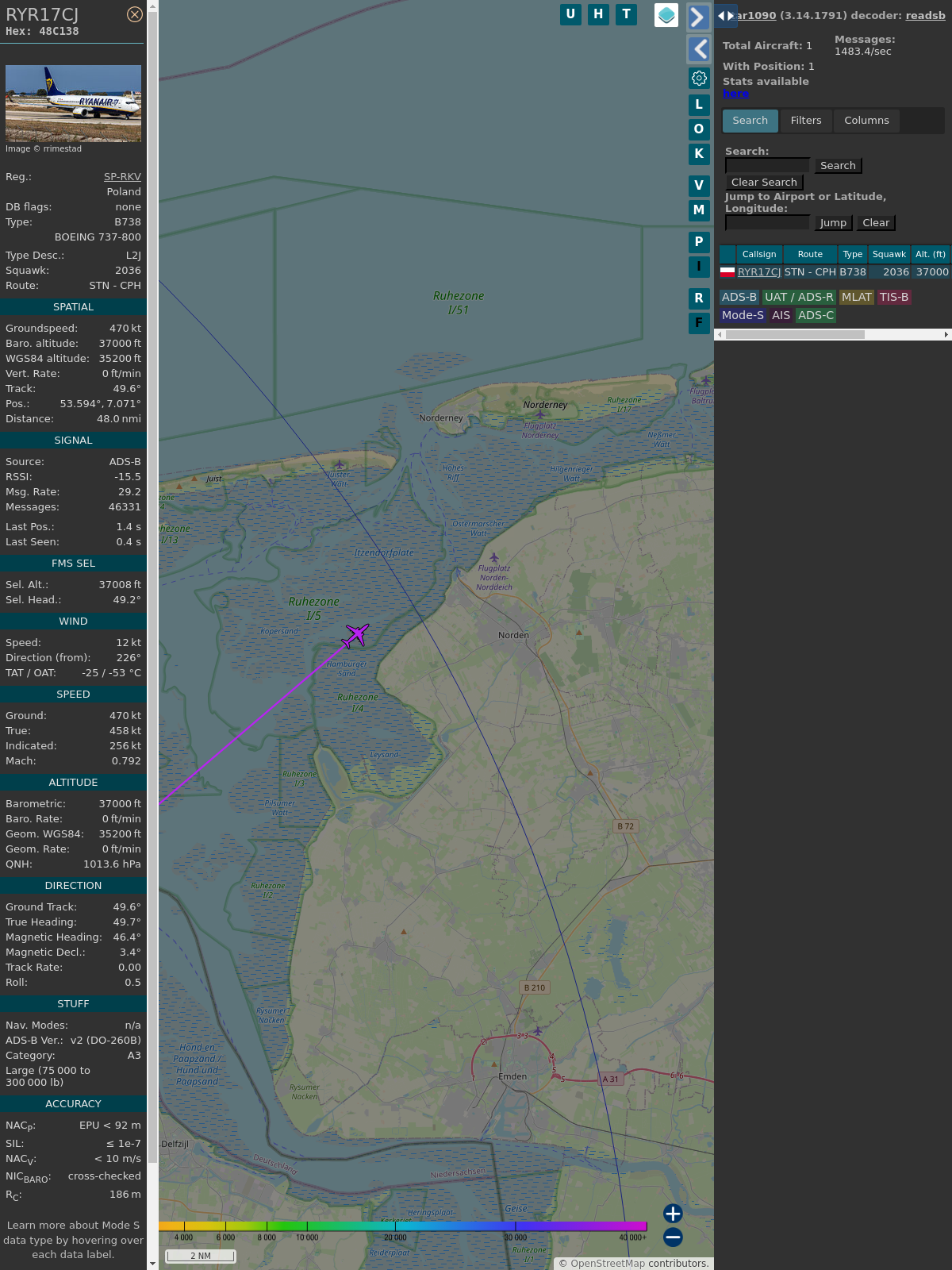This screenshot has width=952, height=1270.
Task: Click the Emden airfield icon on map
Action: (x=538, y=1031)
